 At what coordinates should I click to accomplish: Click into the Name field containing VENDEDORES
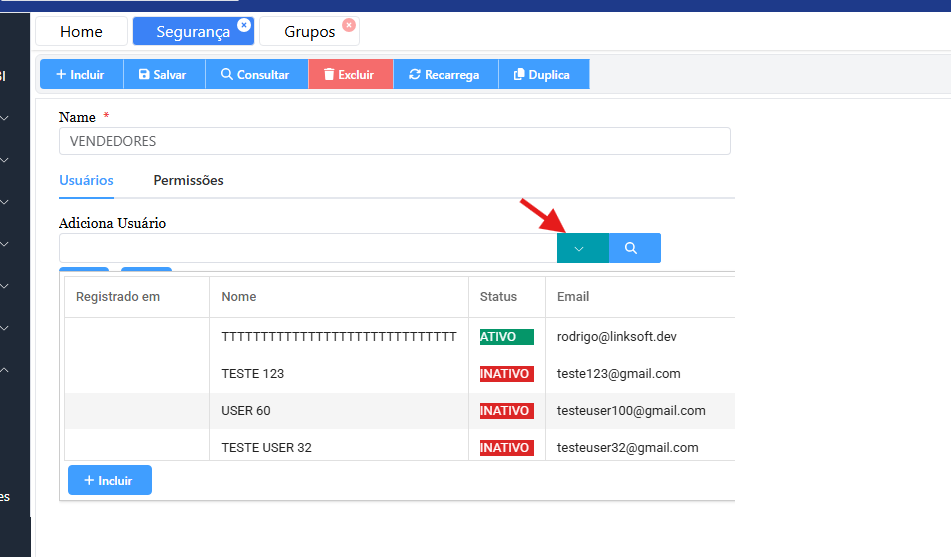click(394, 141)
